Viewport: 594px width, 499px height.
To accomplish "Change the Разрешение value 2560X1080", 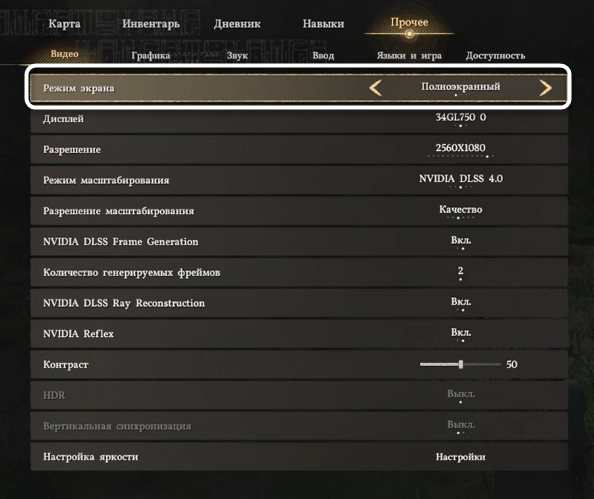I will click(460, 148).
